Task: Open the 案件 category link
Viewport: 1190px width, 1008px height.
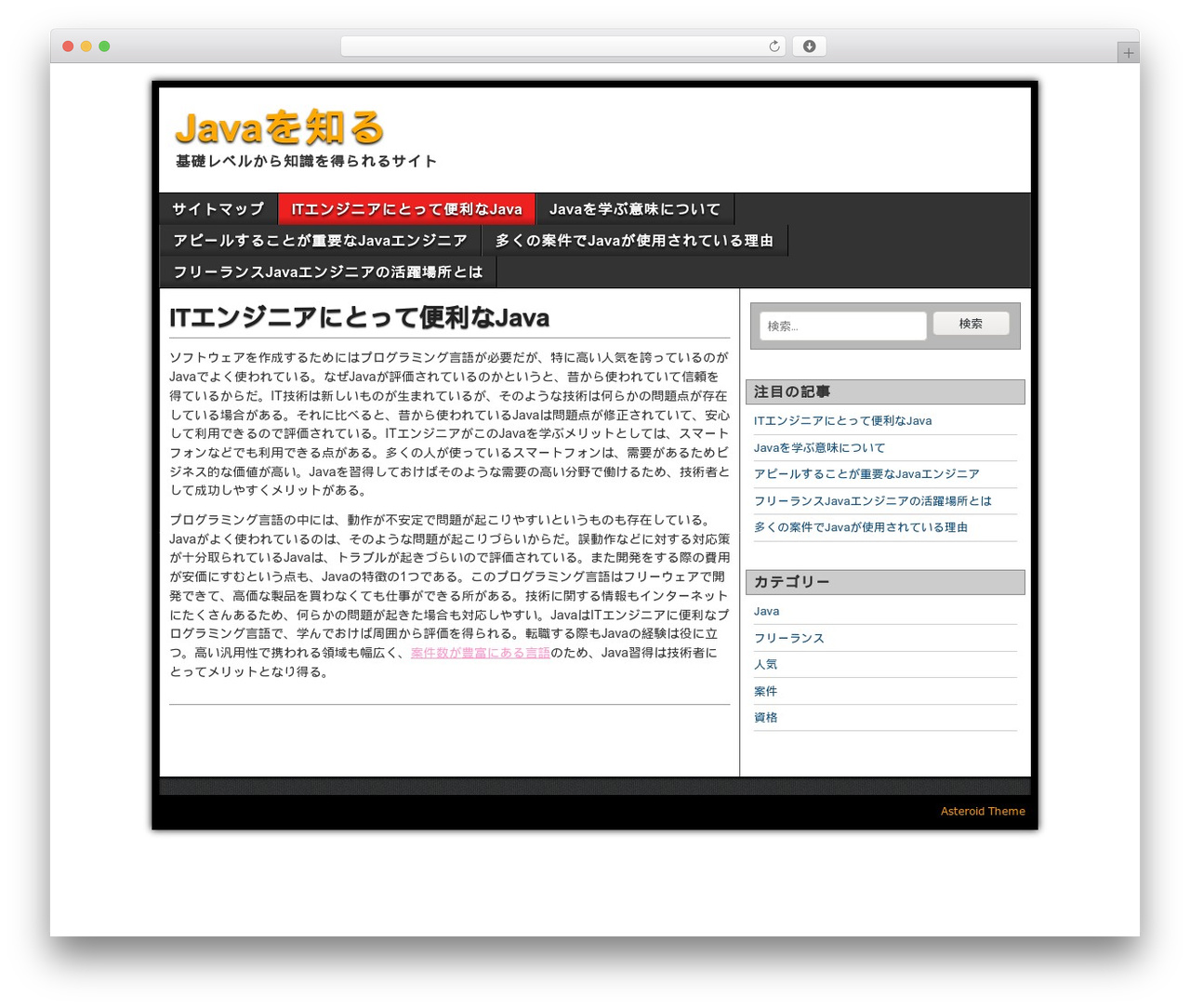Action: pos(765,692)
